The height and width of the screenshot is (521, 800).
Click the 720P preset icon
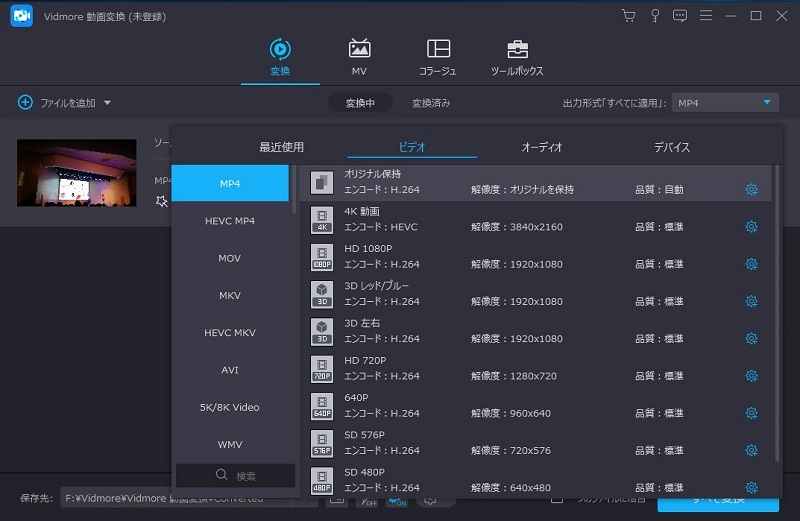click(322, 369)
